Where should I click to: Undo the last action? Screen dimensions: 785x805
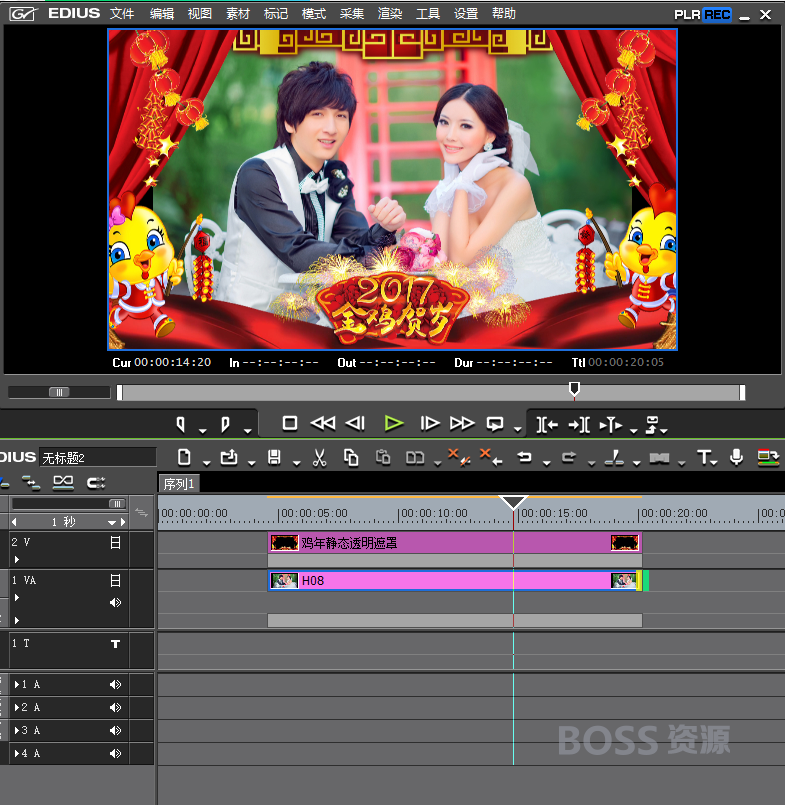[x=524, y=457]
